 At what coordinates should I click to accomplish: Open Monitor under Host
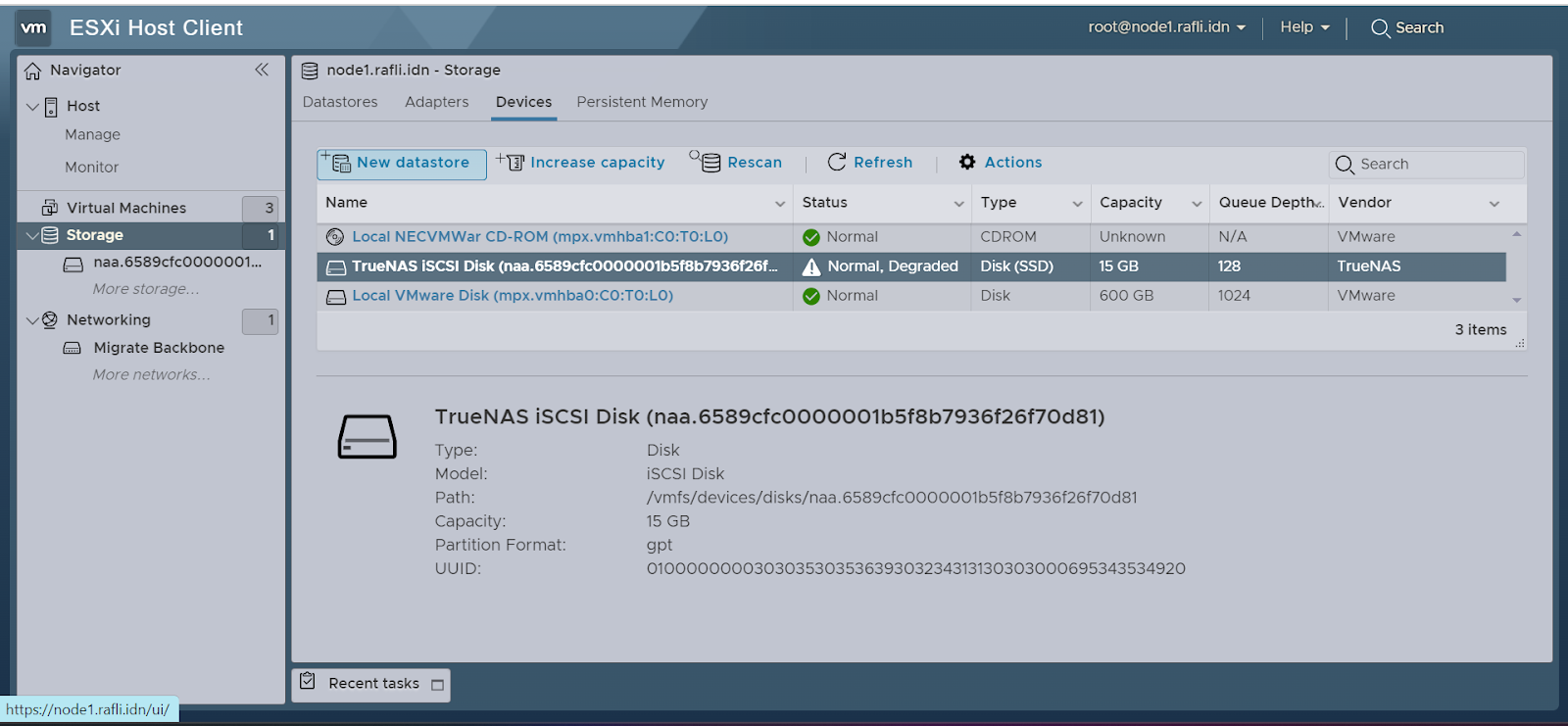tap(91, 168)
